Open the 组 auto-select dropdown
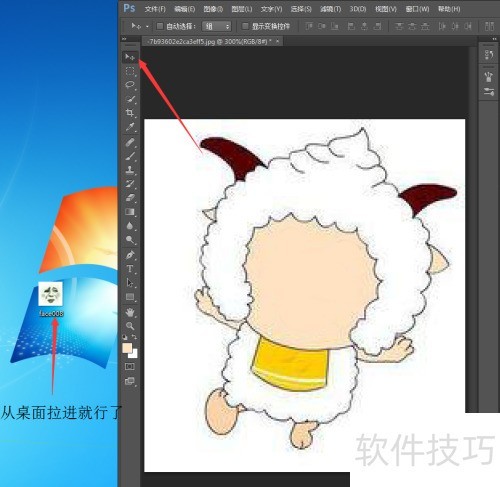The width and height of the screenshot is (500, 487). (217, 26)
